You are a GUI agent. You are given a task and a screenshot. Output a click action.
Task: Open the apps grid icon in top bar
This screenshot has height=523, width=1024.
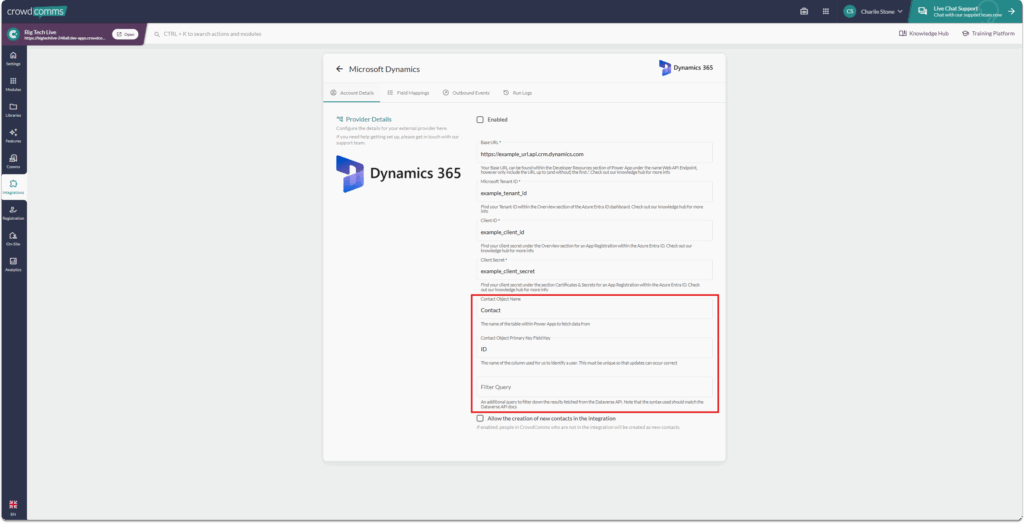click(804, 11)
